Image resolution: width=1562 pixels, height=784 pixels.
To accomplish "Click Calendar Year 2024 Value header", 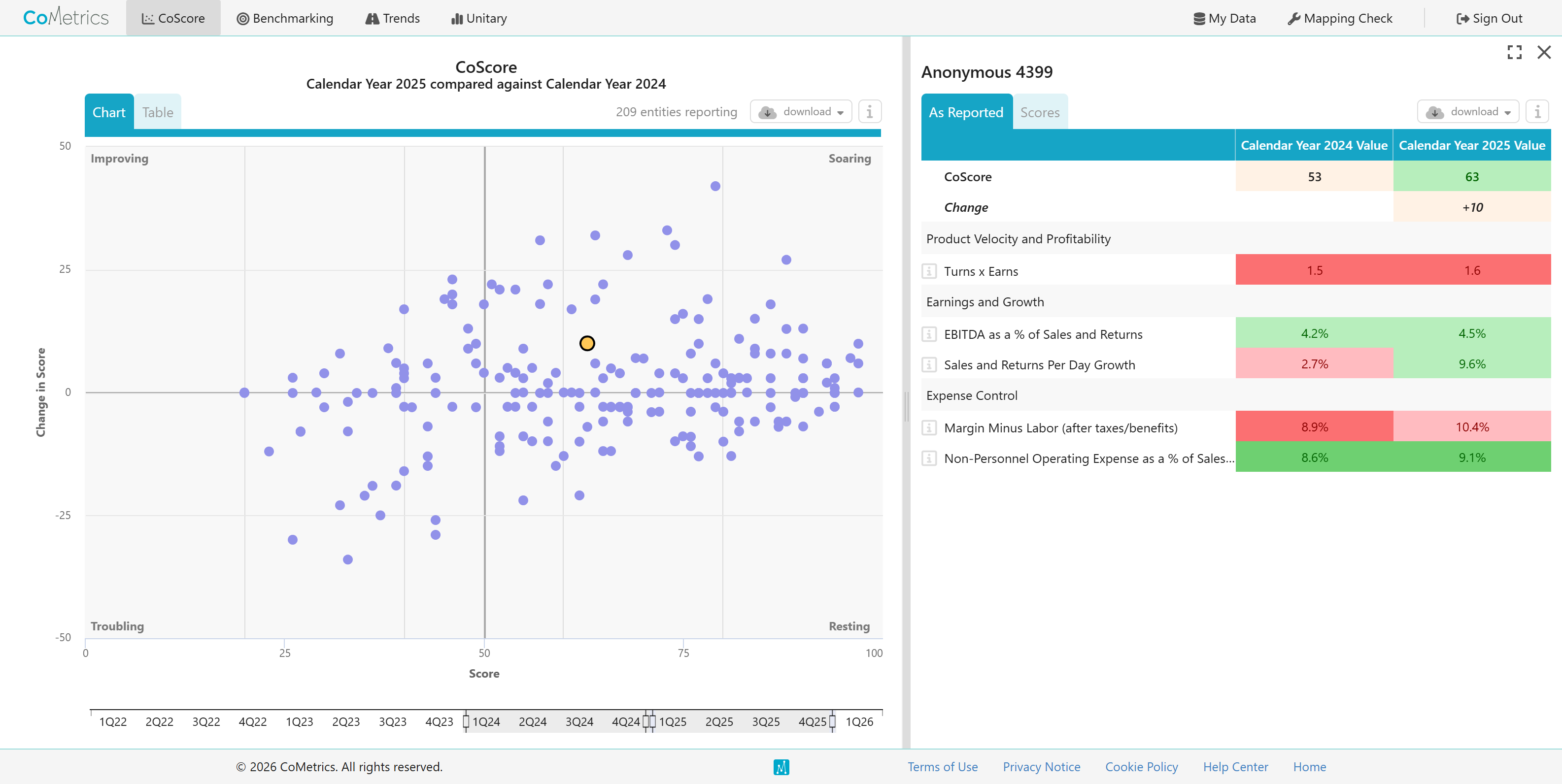I will [1314, 145].
